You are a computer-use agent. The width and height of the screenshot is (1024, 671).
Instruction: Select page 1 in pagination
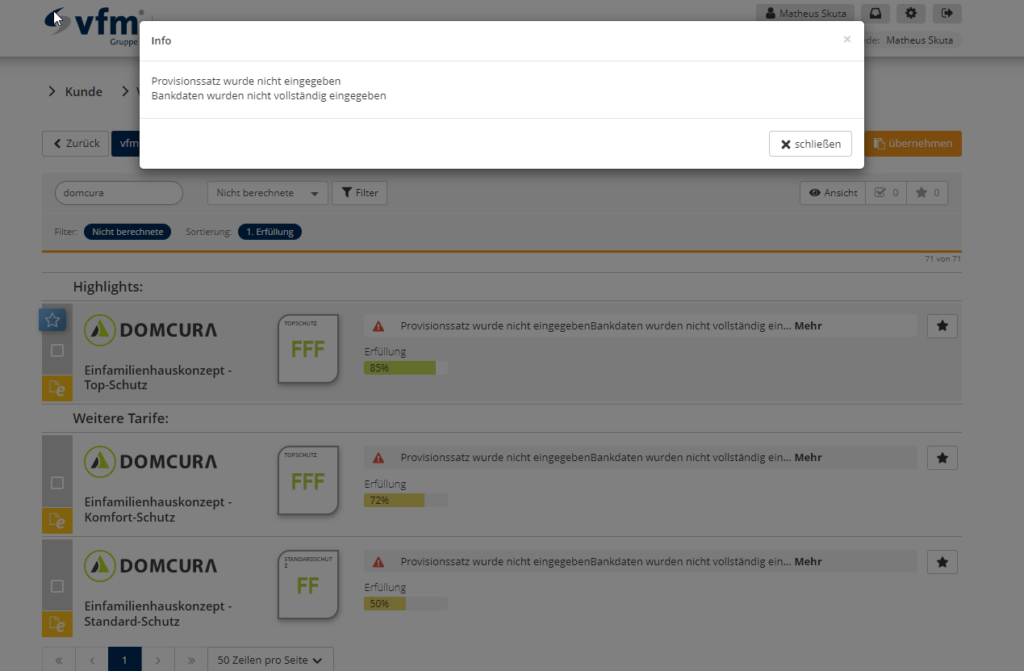(125, 660)
